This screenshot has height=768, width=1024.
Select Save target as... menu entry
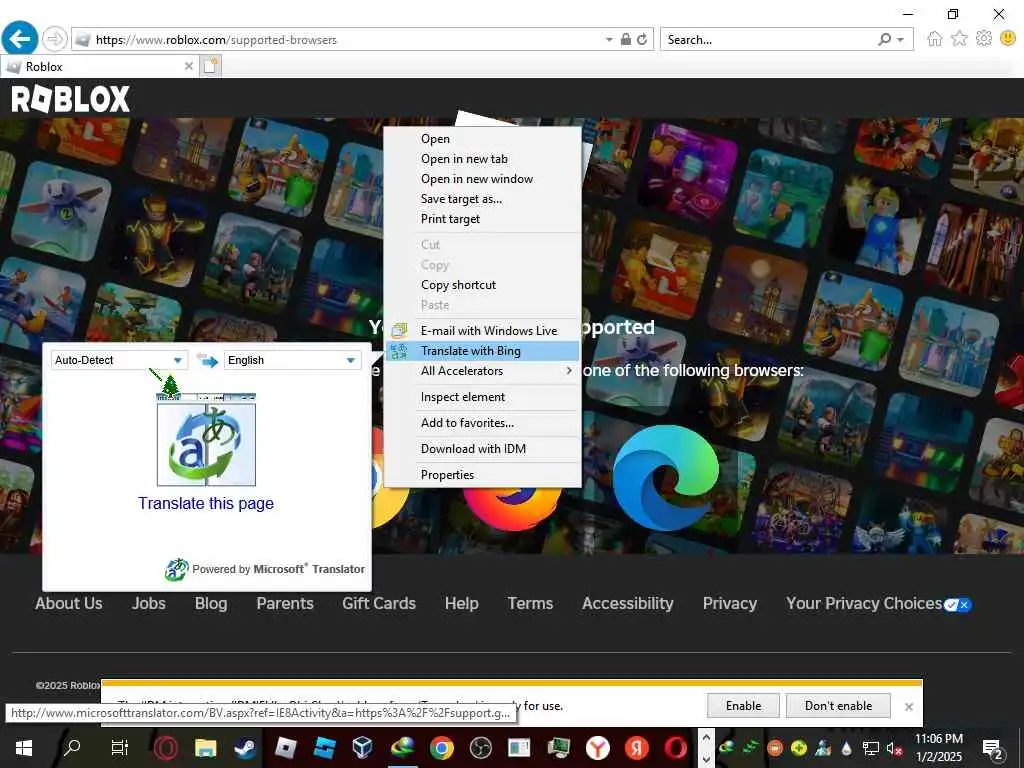click(482, 199)
